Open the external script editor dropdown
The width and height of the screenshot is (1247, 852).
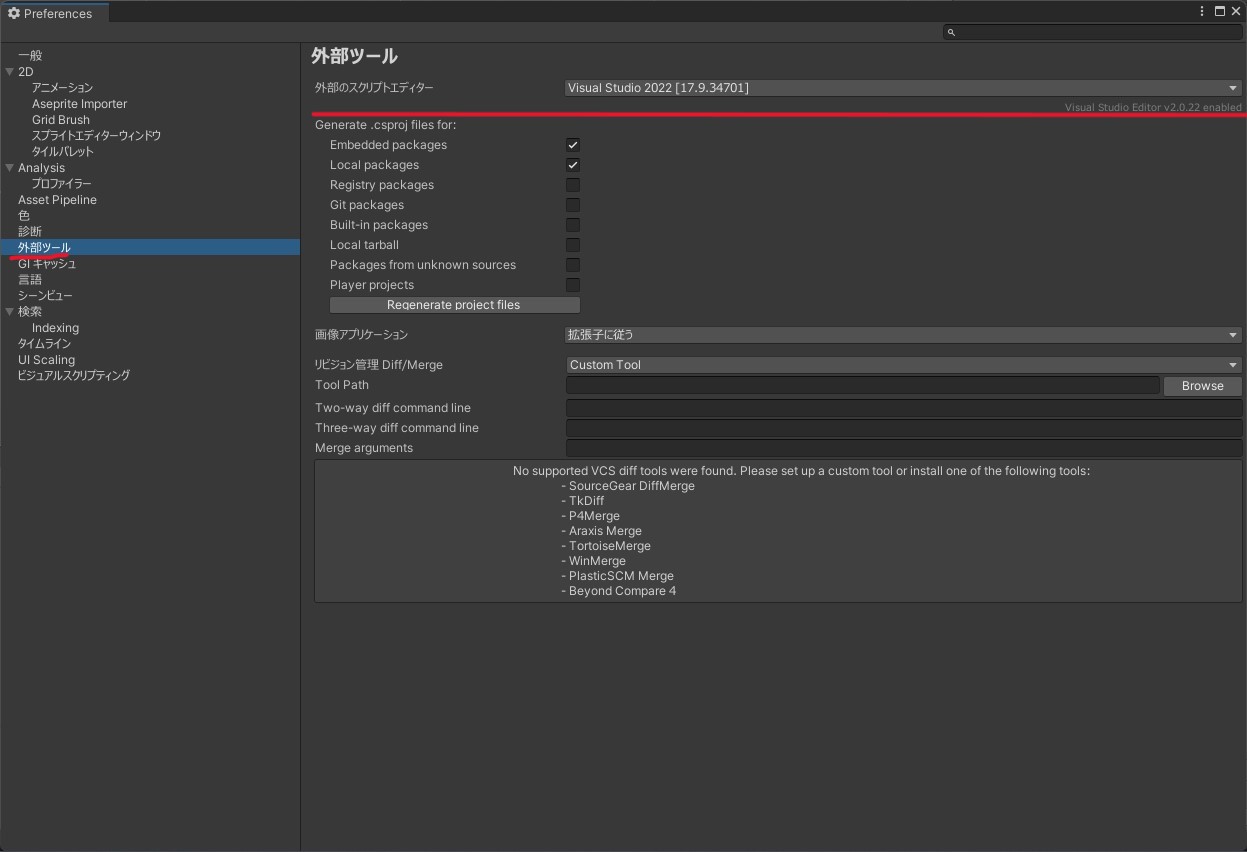[902, 88]
